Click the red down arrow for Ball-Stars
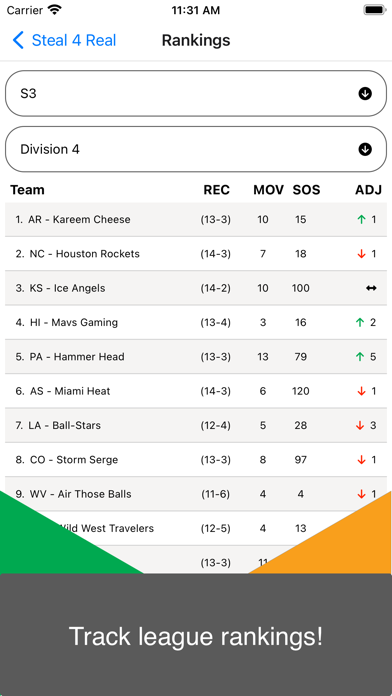 (361, 425)
